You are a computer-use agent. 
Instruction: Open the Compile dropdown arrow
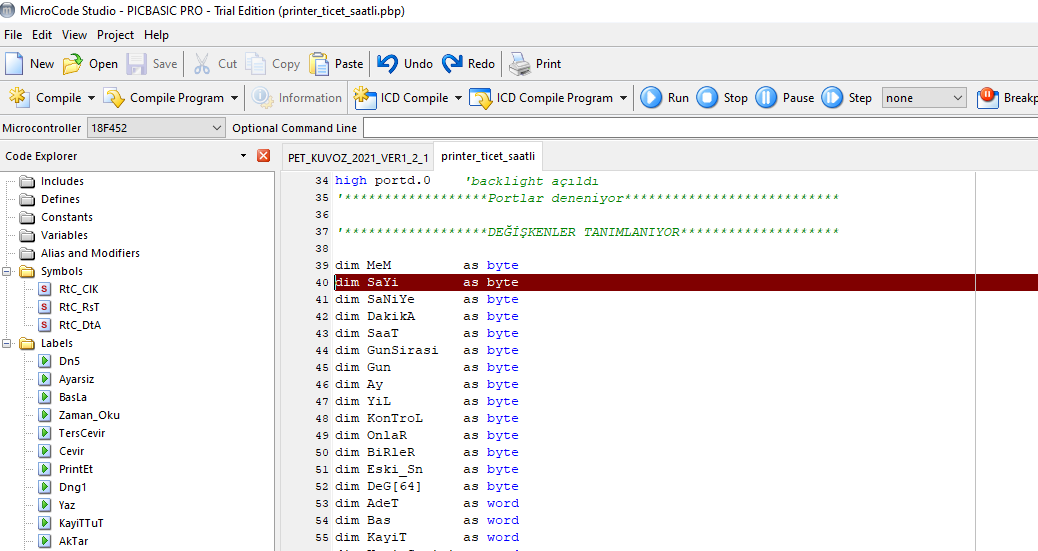click(91, 98)
